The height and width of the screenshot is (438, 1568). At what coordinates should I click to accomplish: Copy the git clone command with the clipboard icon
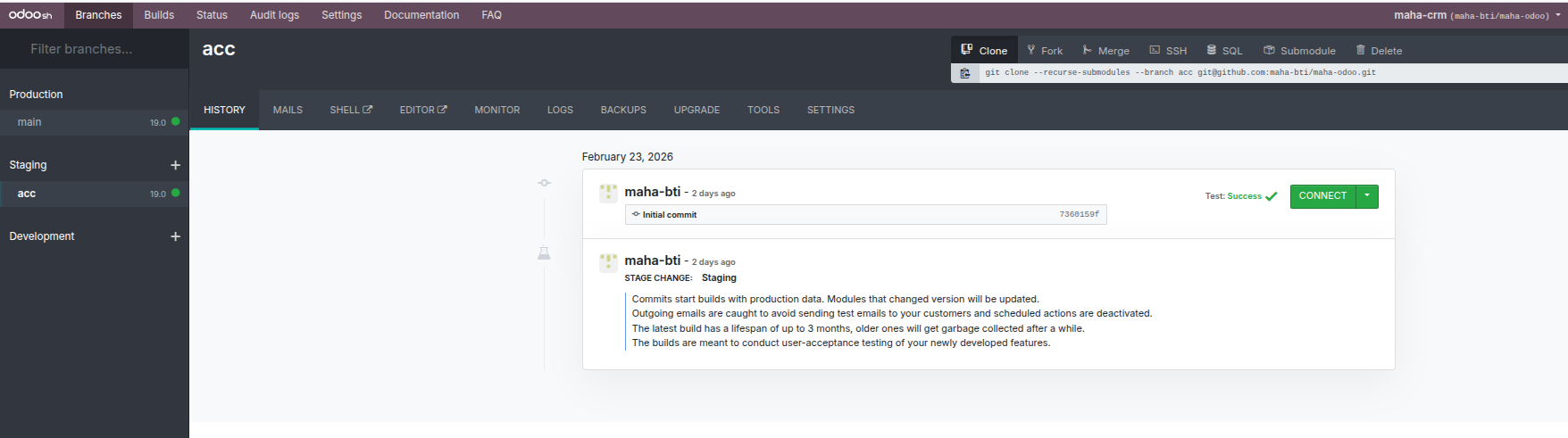point(965,73)
